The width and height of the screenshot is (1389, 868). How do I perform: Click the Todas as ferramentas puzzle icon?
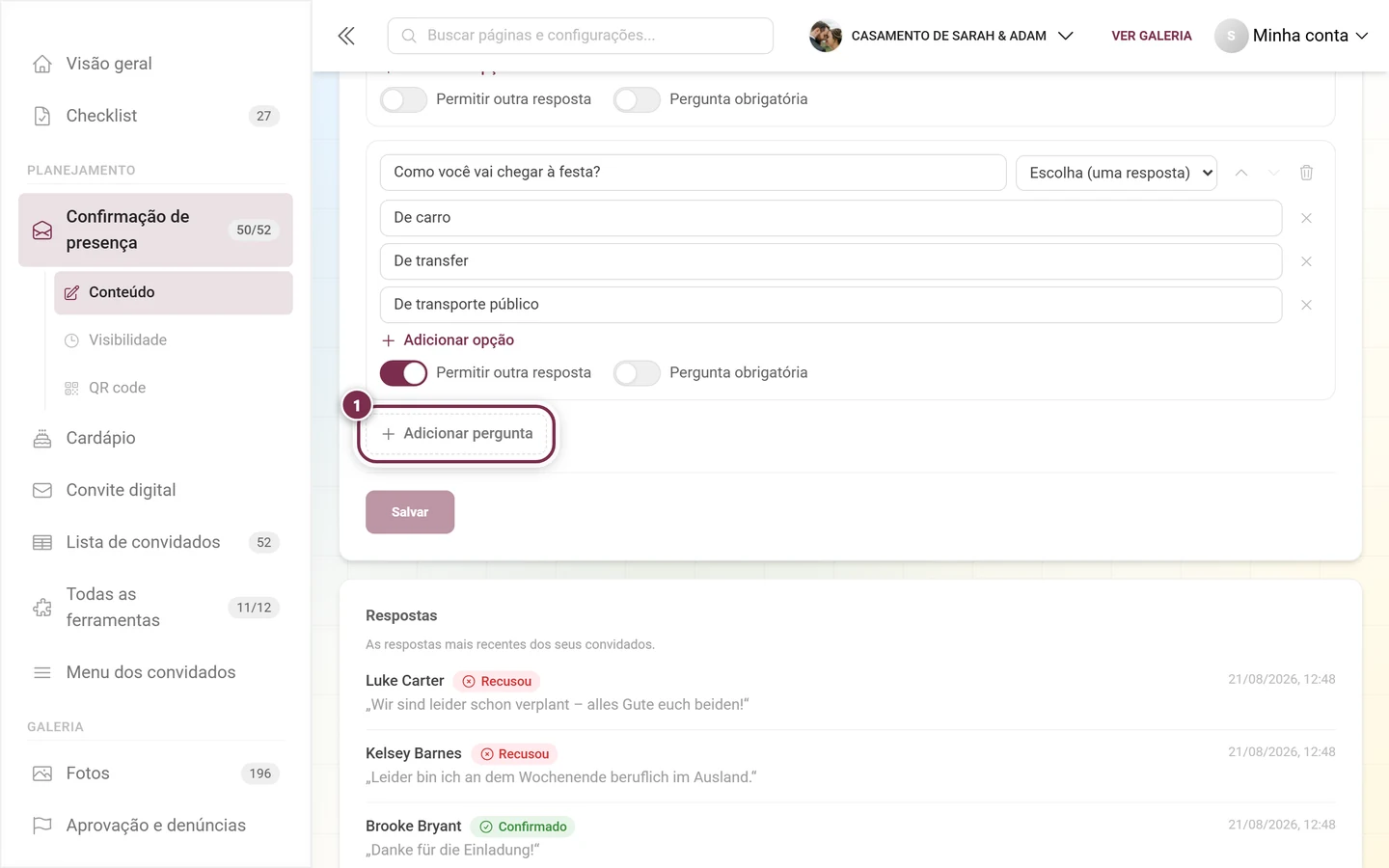[42, 608]
